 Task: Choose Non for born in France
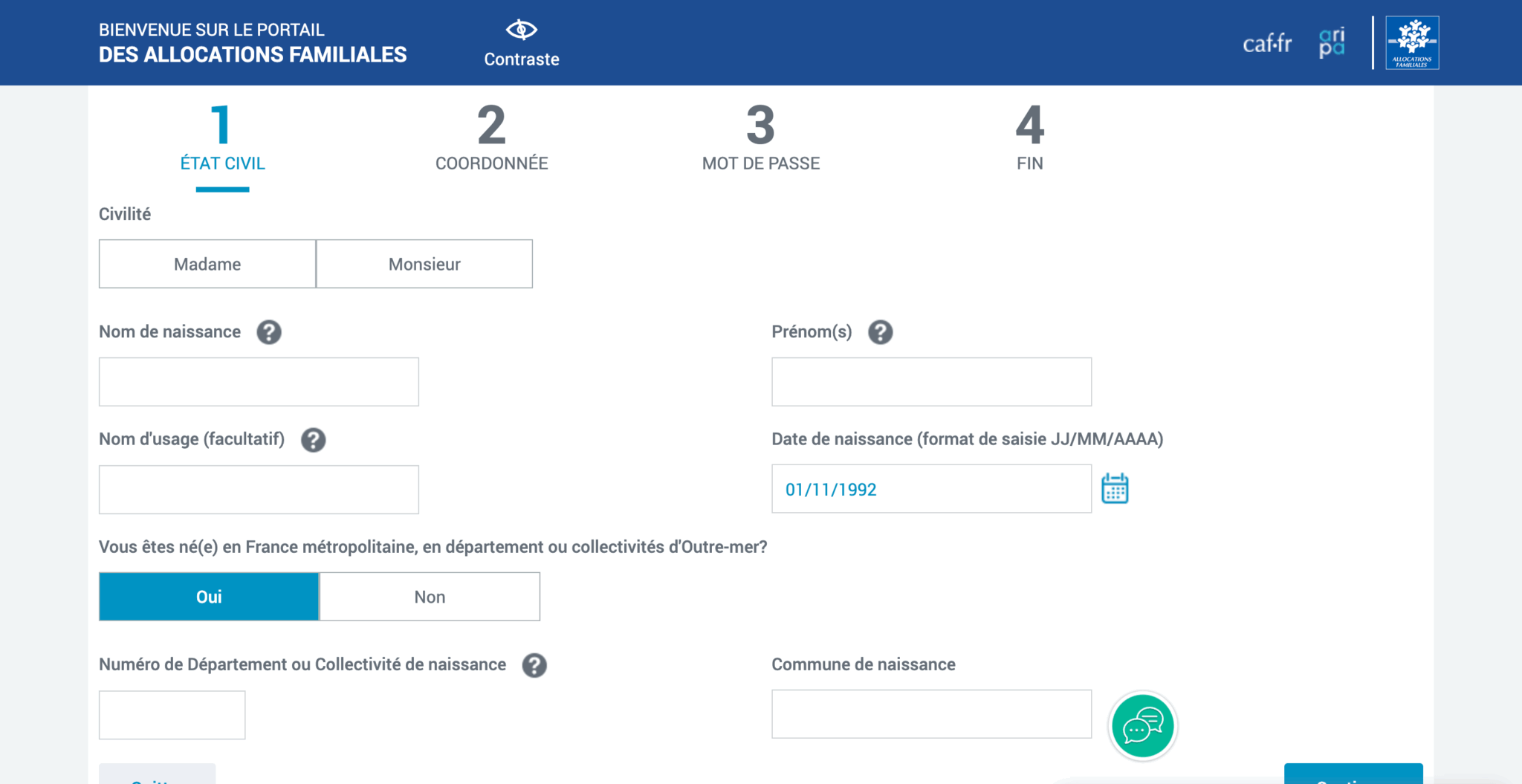click(x=430, y=597)
